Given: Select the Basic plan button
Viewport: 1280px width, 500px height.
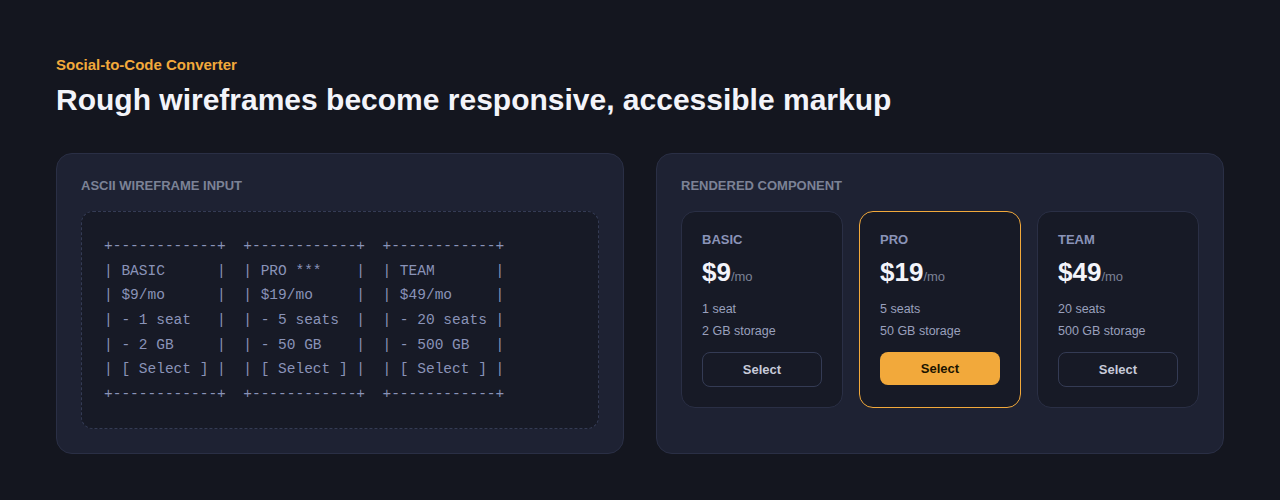Looking at the screenshot, I should [762, 369].
